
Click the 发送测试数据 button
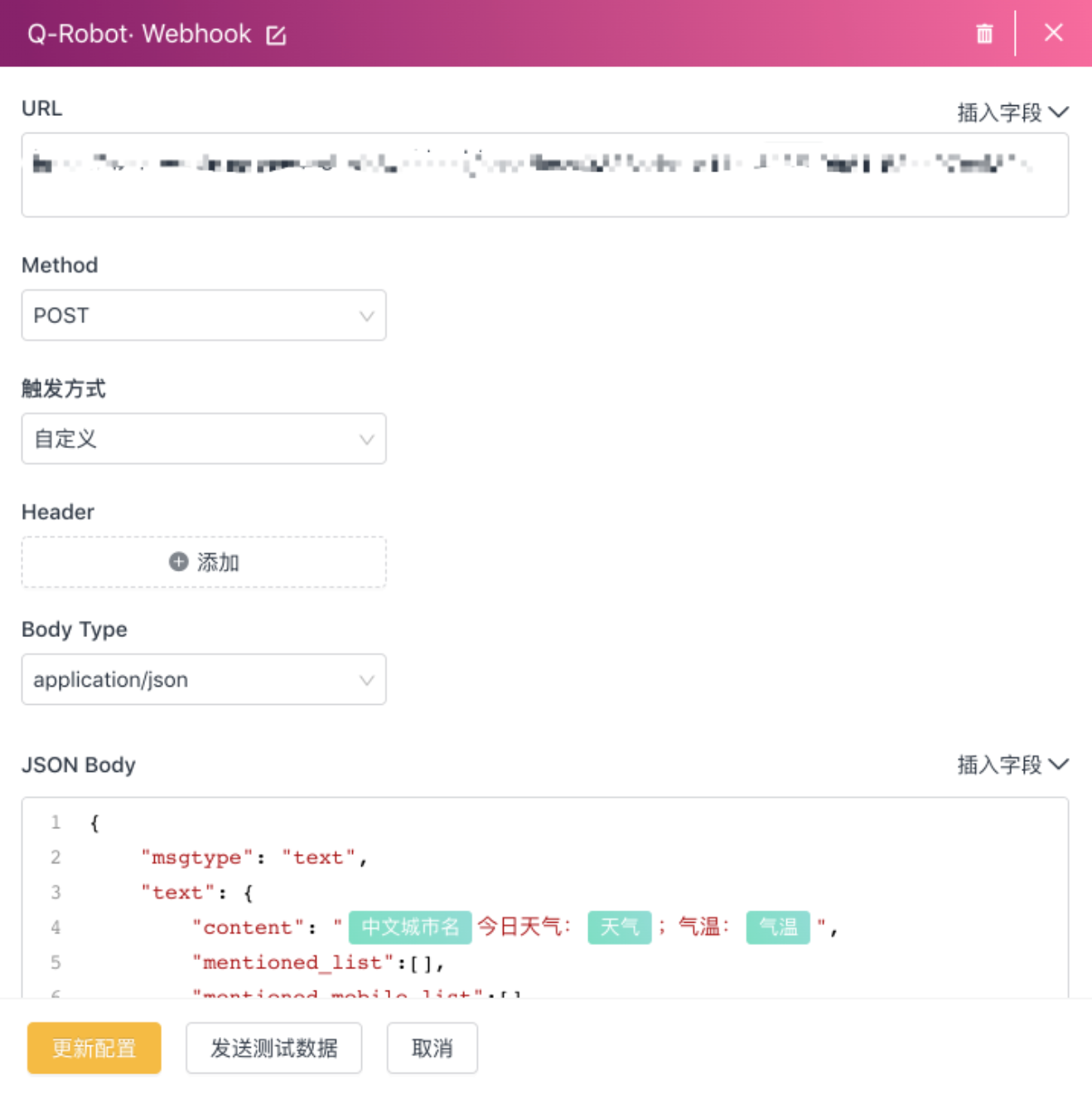(274, 1048)
